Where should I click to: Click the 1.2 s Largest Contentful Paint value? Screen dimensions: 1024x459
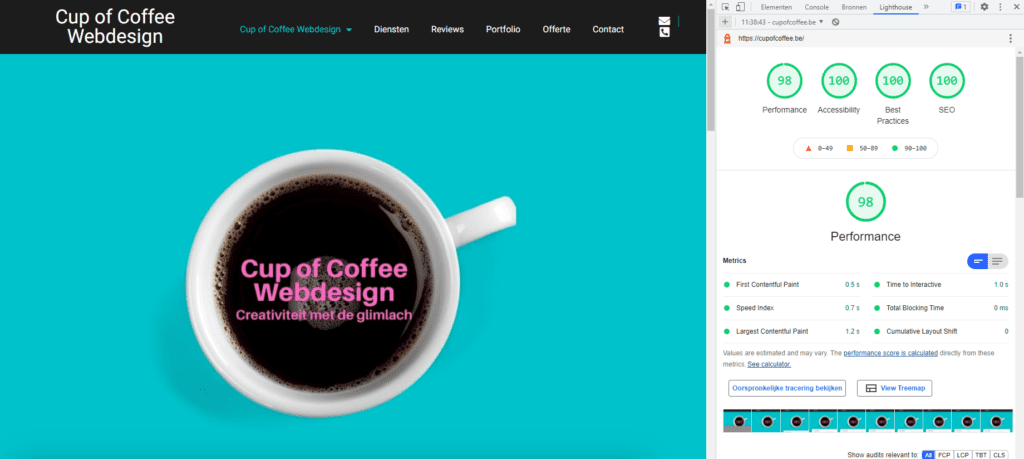(x=852, y=331)
